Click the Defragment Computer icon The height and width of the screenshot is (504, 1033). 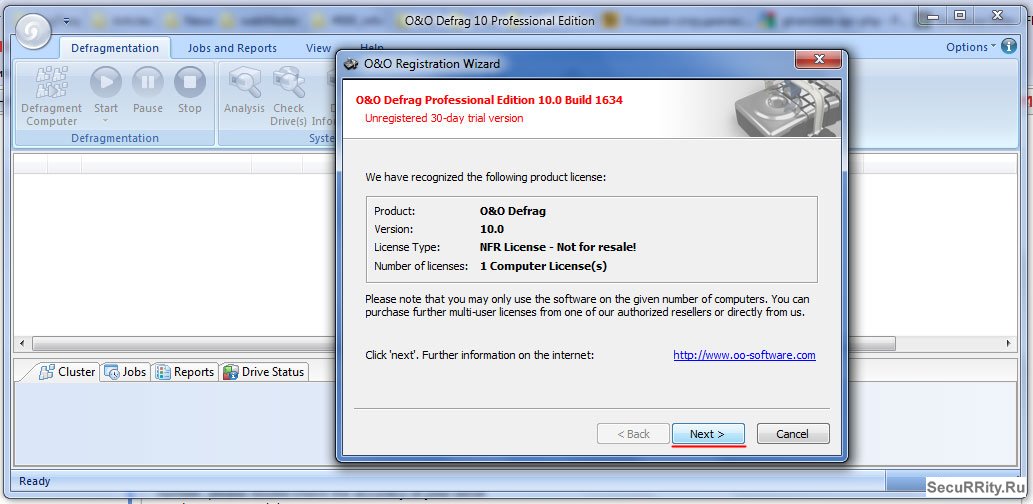51,82
